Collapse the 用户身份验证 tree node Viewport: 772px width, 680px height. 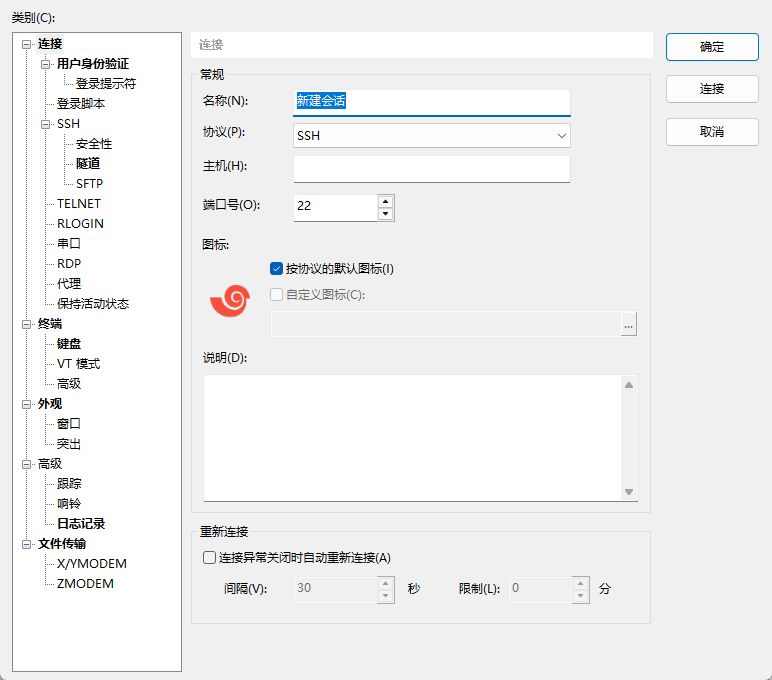[45, 64]
